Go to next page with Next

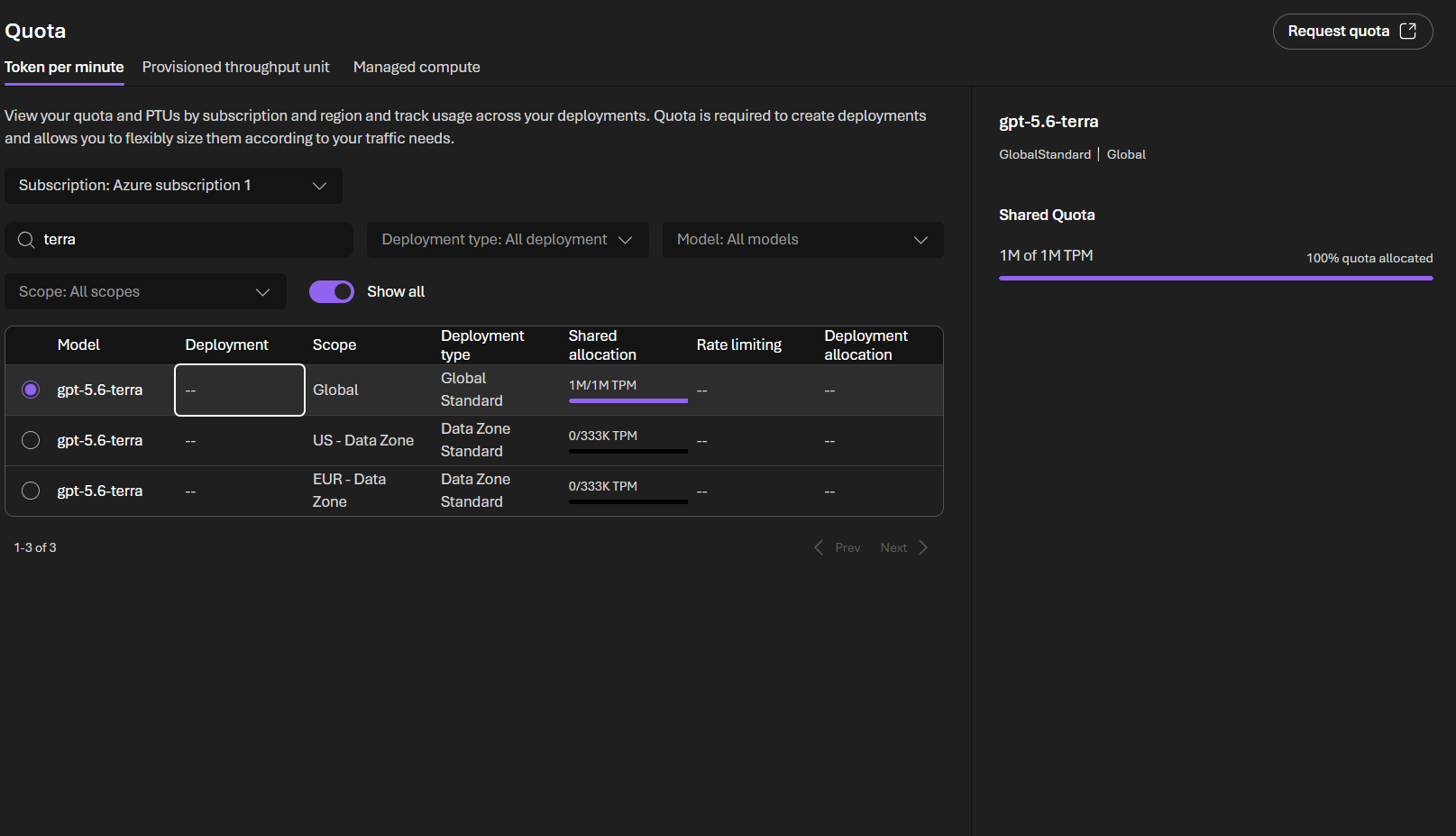903,547
